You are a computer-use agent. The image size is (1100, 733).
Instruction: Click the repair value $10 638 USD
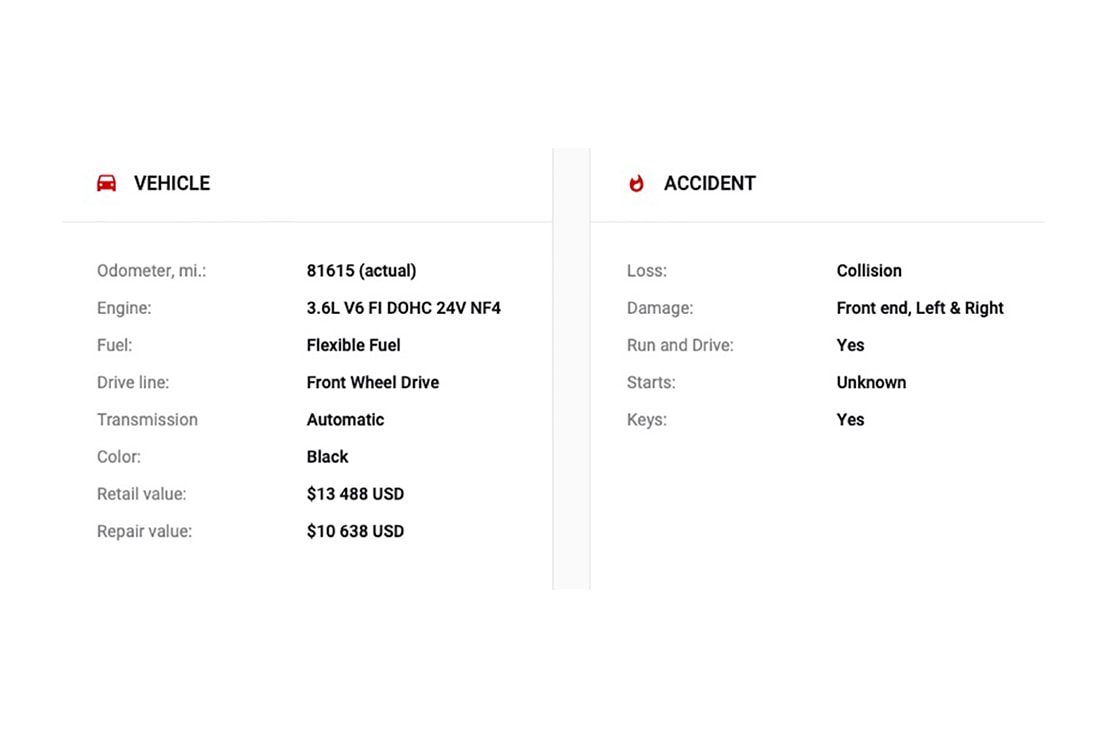pos(355,531)
